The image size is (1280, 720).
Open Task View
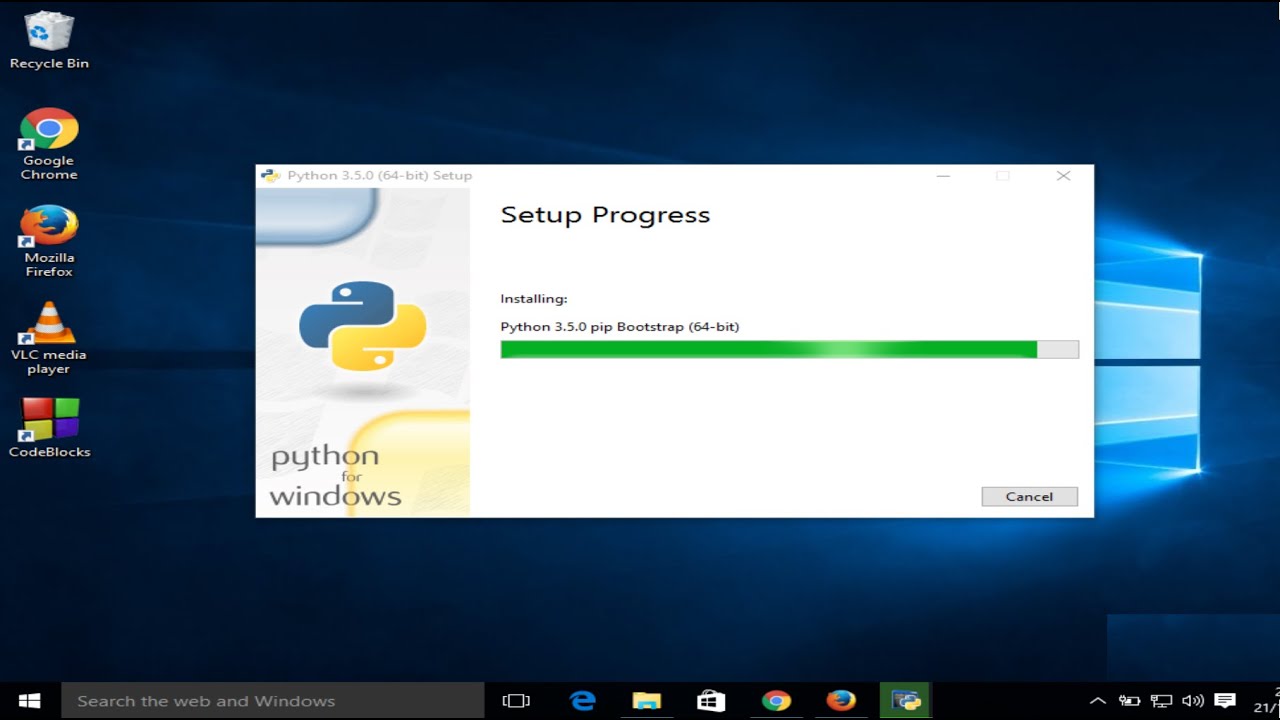click(516, 700)
